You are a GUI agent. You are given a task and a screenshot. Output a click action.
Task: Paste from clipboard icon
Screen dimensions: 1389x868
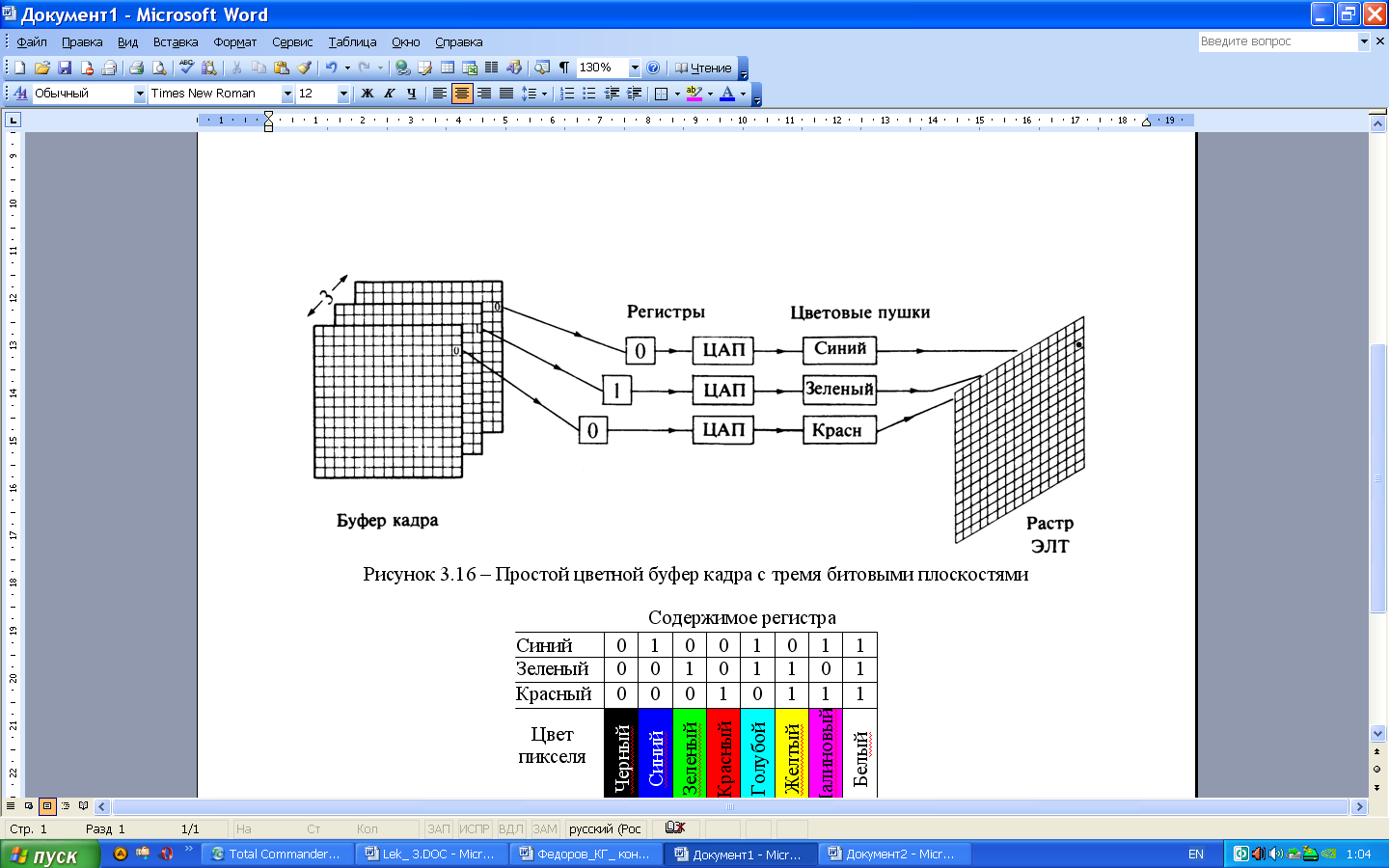(282, 68)
